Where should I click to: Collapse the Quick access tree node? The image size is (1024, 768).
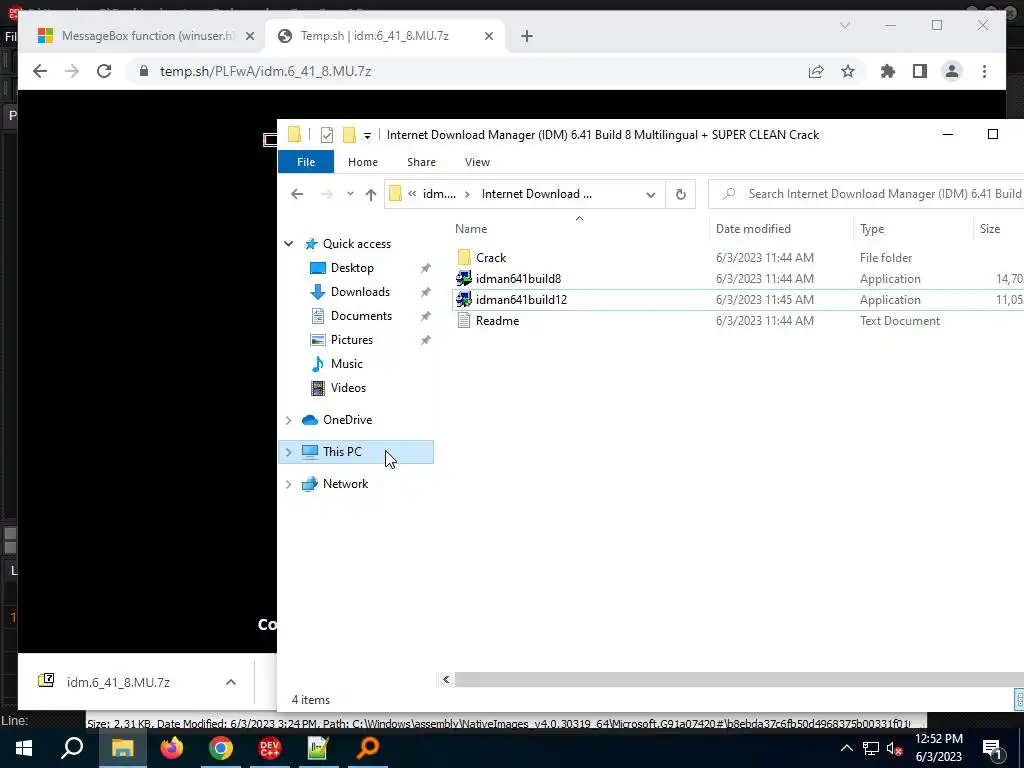(289, 244)
